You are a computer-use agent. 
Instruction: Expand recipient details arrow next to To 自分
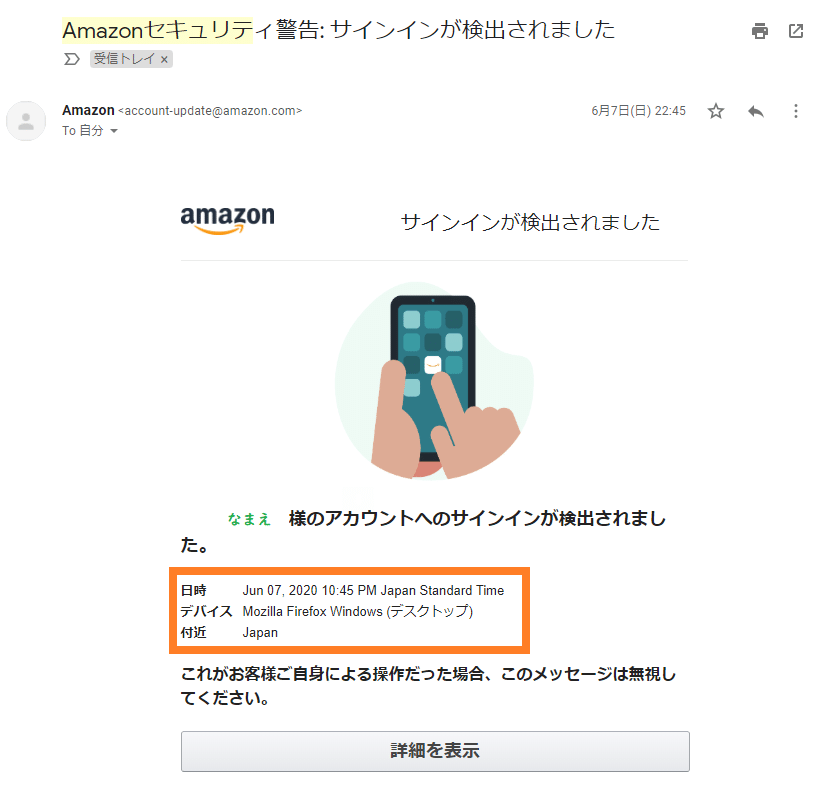114,131
